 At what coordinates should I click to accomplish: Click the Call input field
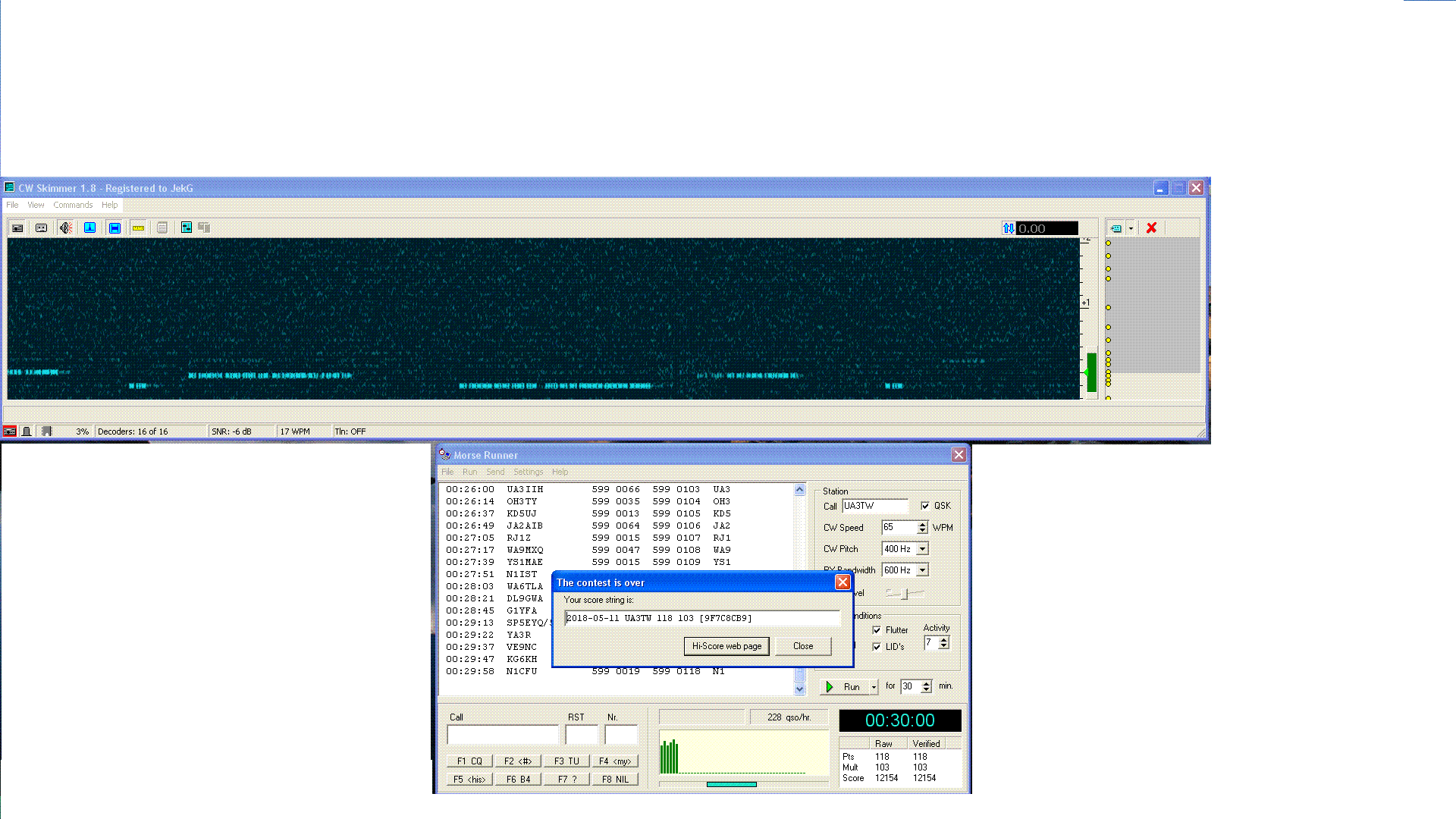[502, 734]
